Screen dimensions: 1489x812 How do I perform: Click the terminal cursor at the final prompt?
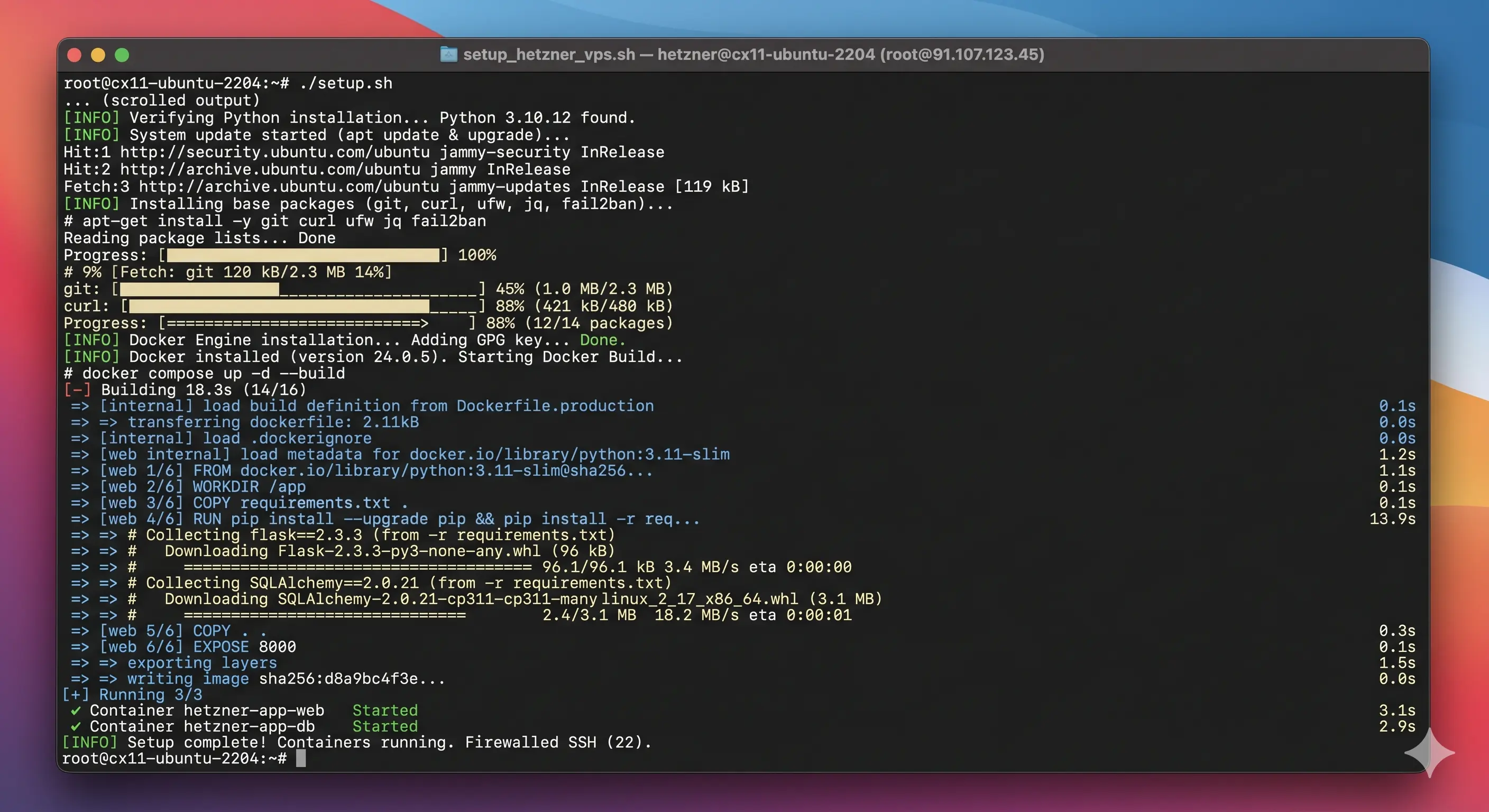point(300,758)
